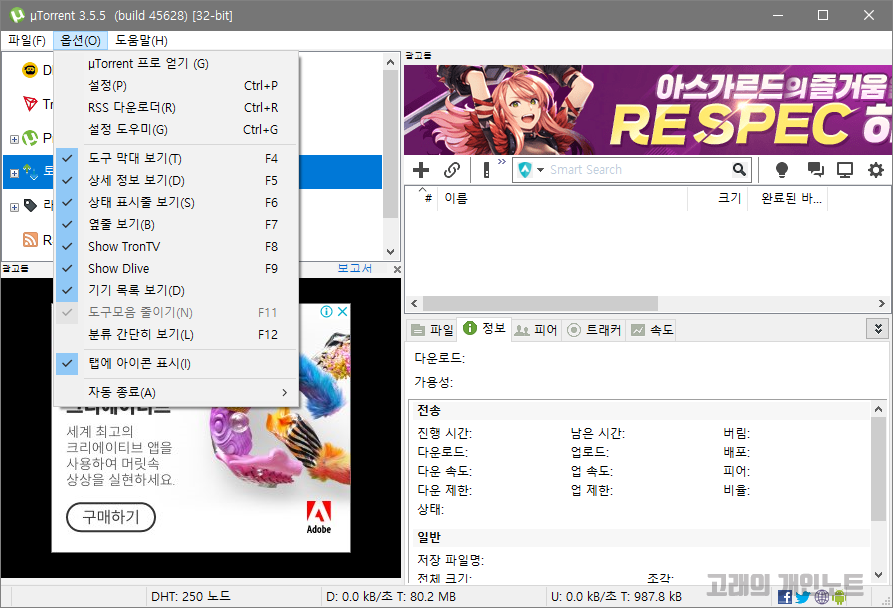Image resolution: width=893 pixels, height=608 pixels.
Task: Click the magnifier search icon
Action: click(739, 169)
